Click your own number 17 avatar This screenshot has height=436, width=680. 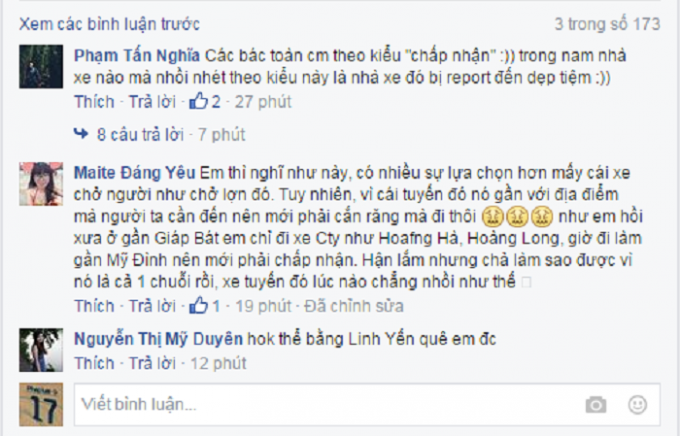tap(41, 404)
